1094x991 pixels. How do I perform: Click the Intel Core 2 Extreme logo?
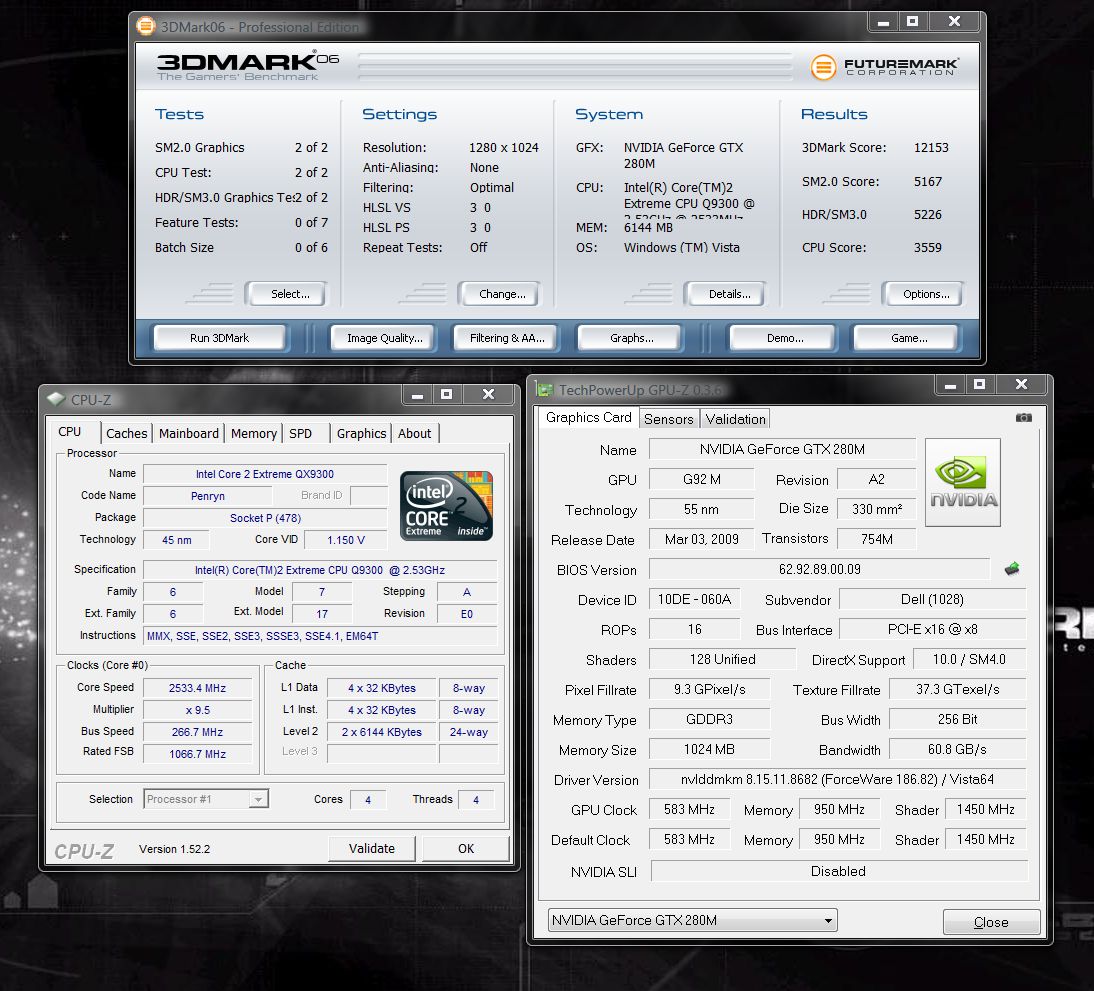pyautogui.click(x=447, y=505)
